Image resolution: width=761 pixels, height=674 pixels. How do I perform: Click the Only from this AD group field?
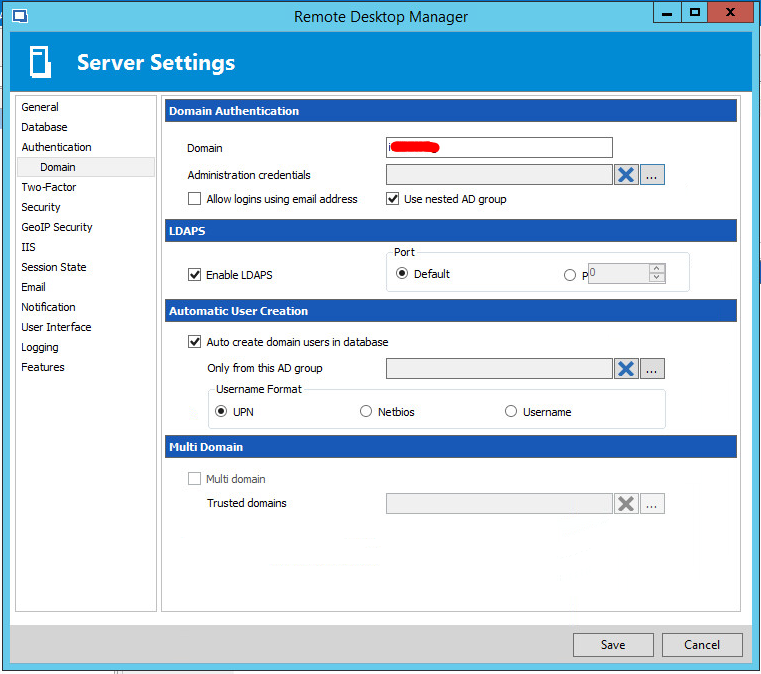point(499,369)
